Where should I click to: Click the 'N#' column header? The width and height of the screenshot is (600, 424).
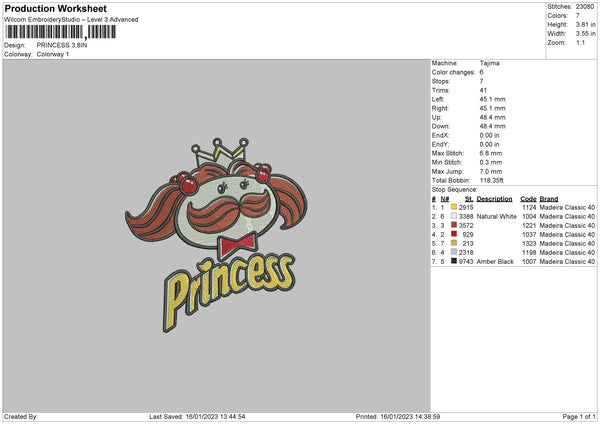[445, 199]
